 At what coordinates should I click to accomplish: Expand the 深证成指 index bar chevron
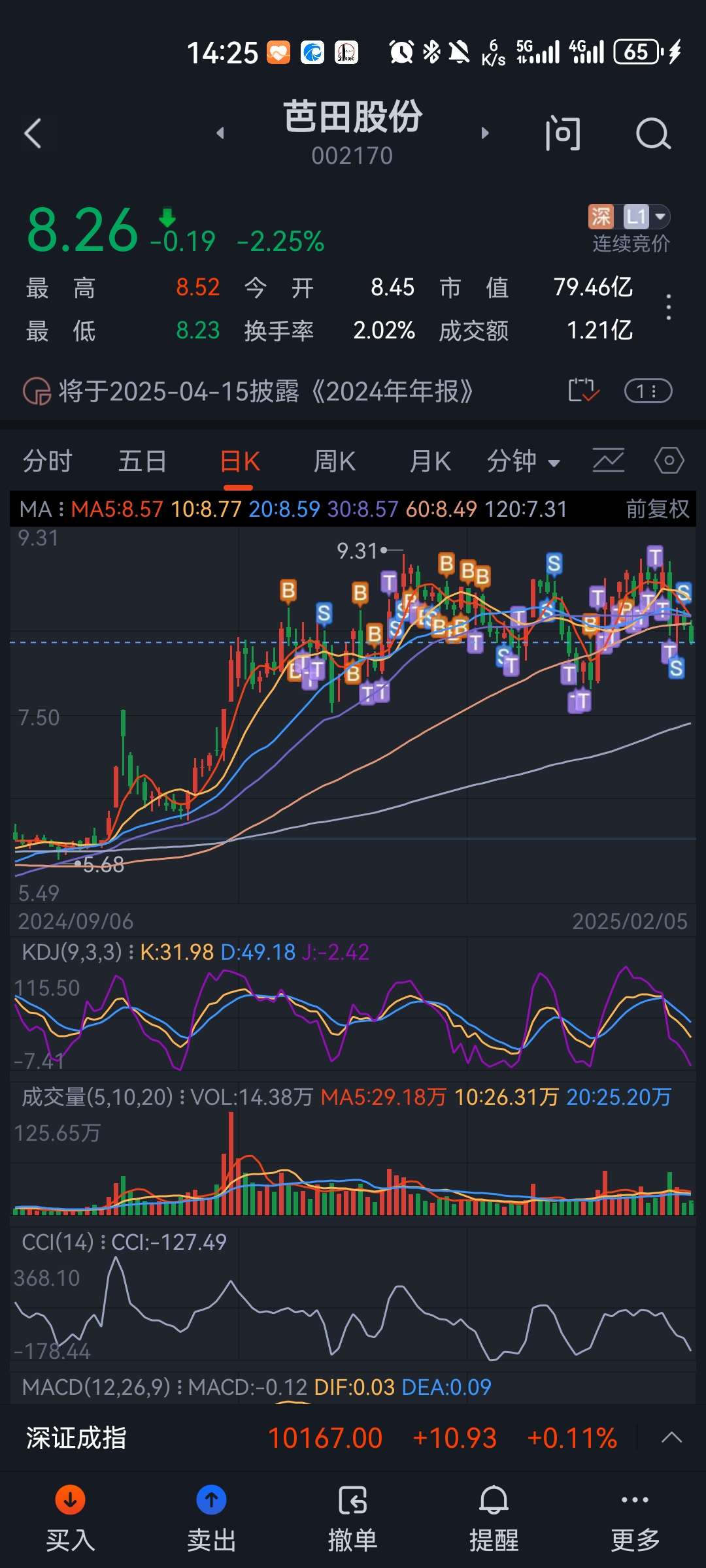click(672, 1438)
